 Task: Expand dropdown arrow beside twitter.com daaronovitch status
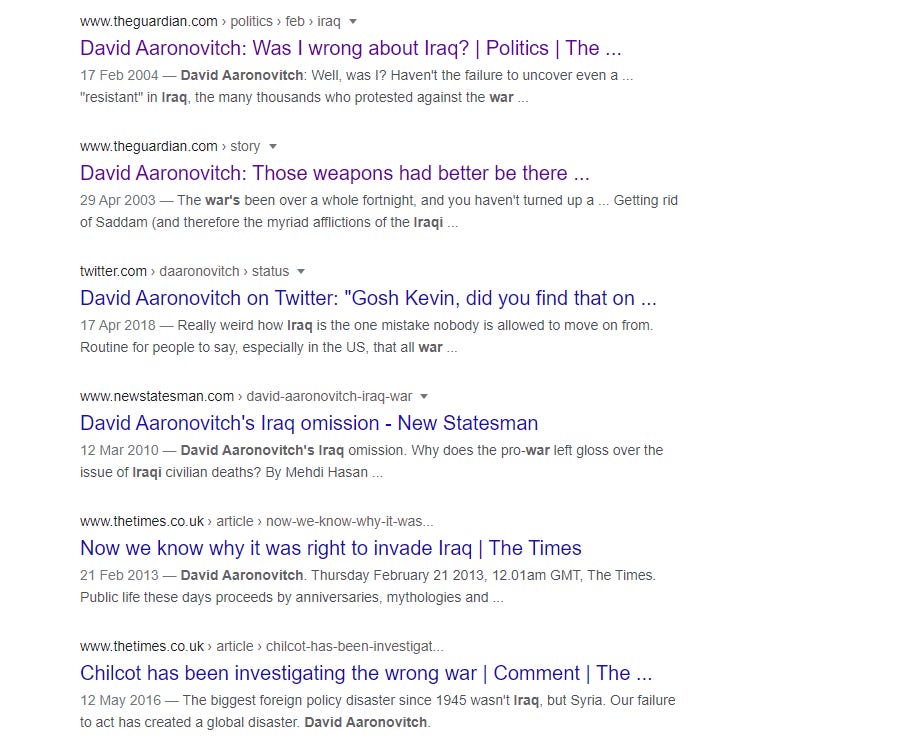pyautogui.click(x=300, y=271)
